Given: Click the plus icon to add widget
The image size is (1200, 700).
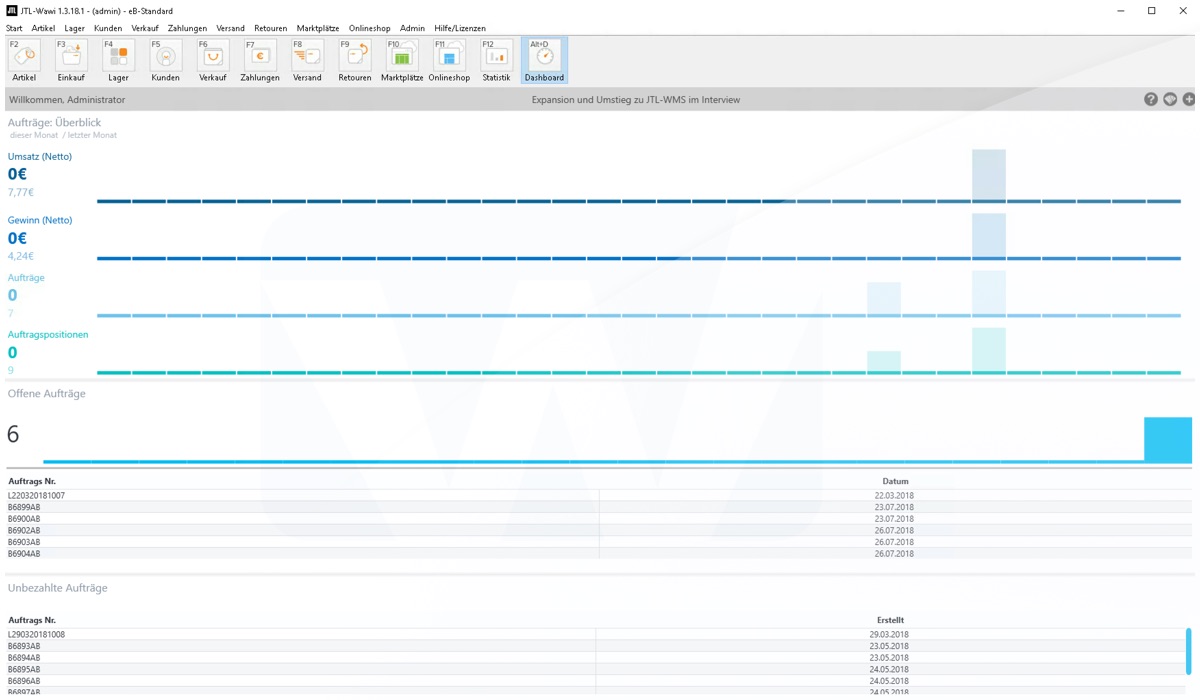Looking at the screenshot, I should pyautogui.click(x=1189, y=99).
